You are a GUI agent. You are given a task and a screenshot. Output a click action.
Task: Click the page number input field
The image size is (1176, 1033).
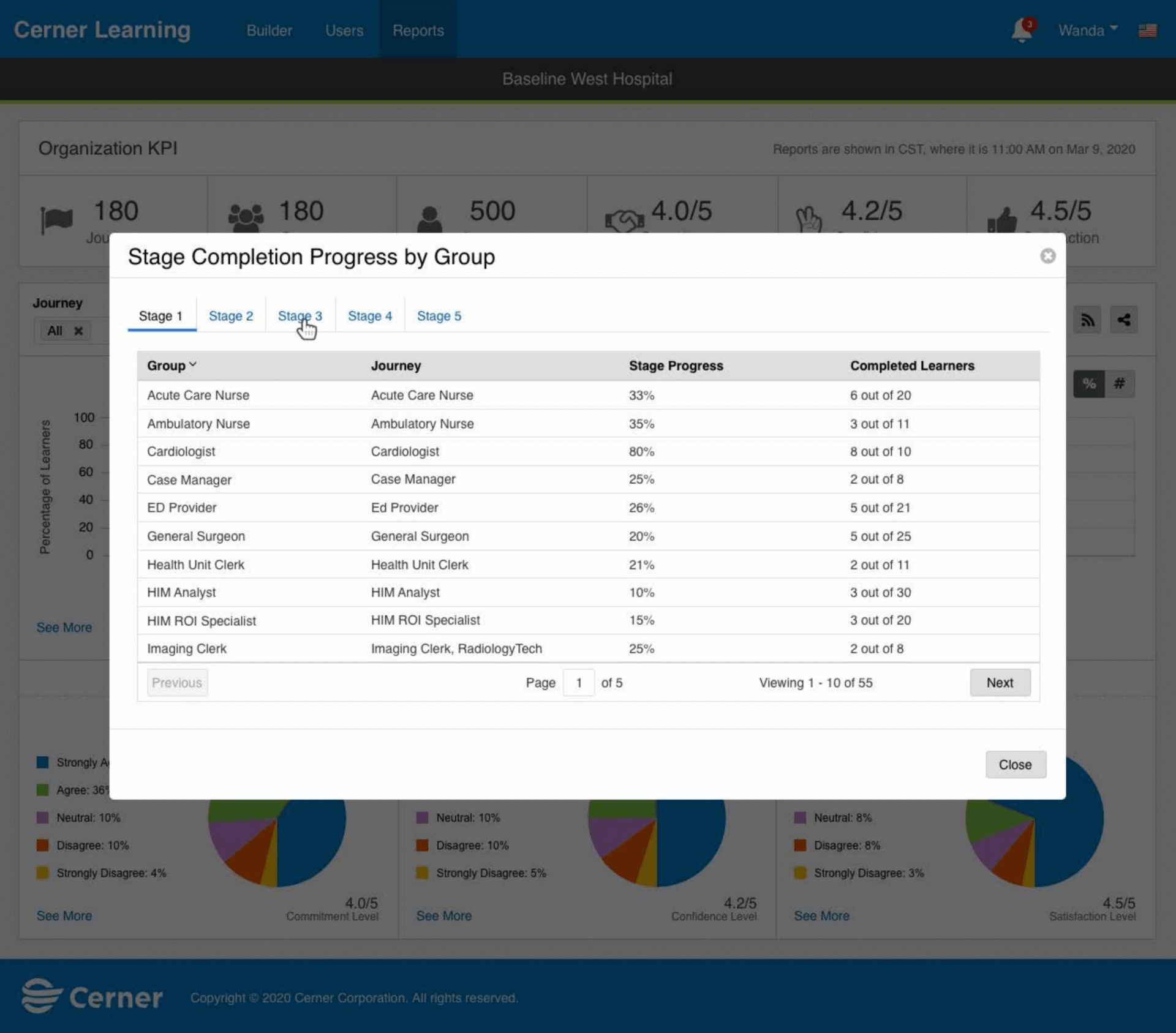coord(579,683)
